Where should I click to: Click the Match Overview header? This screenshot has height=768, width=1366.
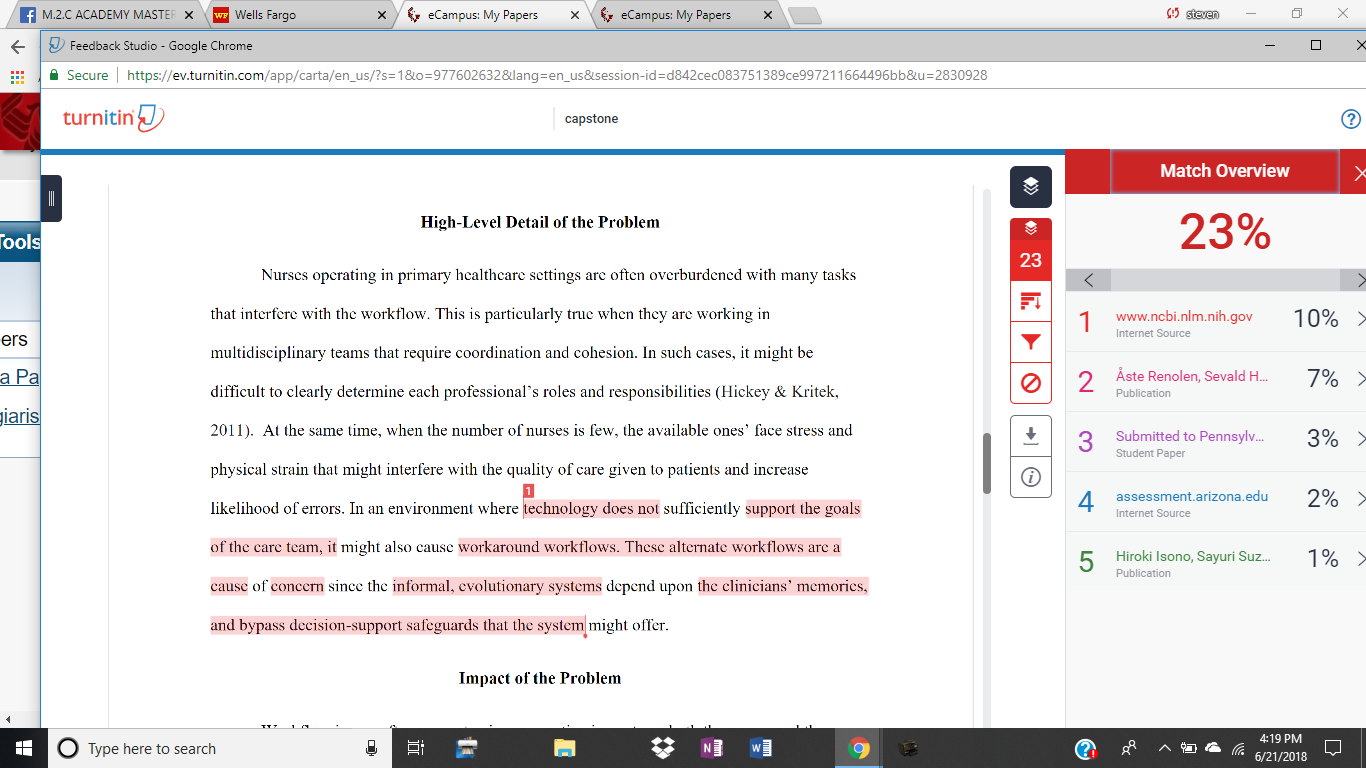click(x=1225, y=171)
